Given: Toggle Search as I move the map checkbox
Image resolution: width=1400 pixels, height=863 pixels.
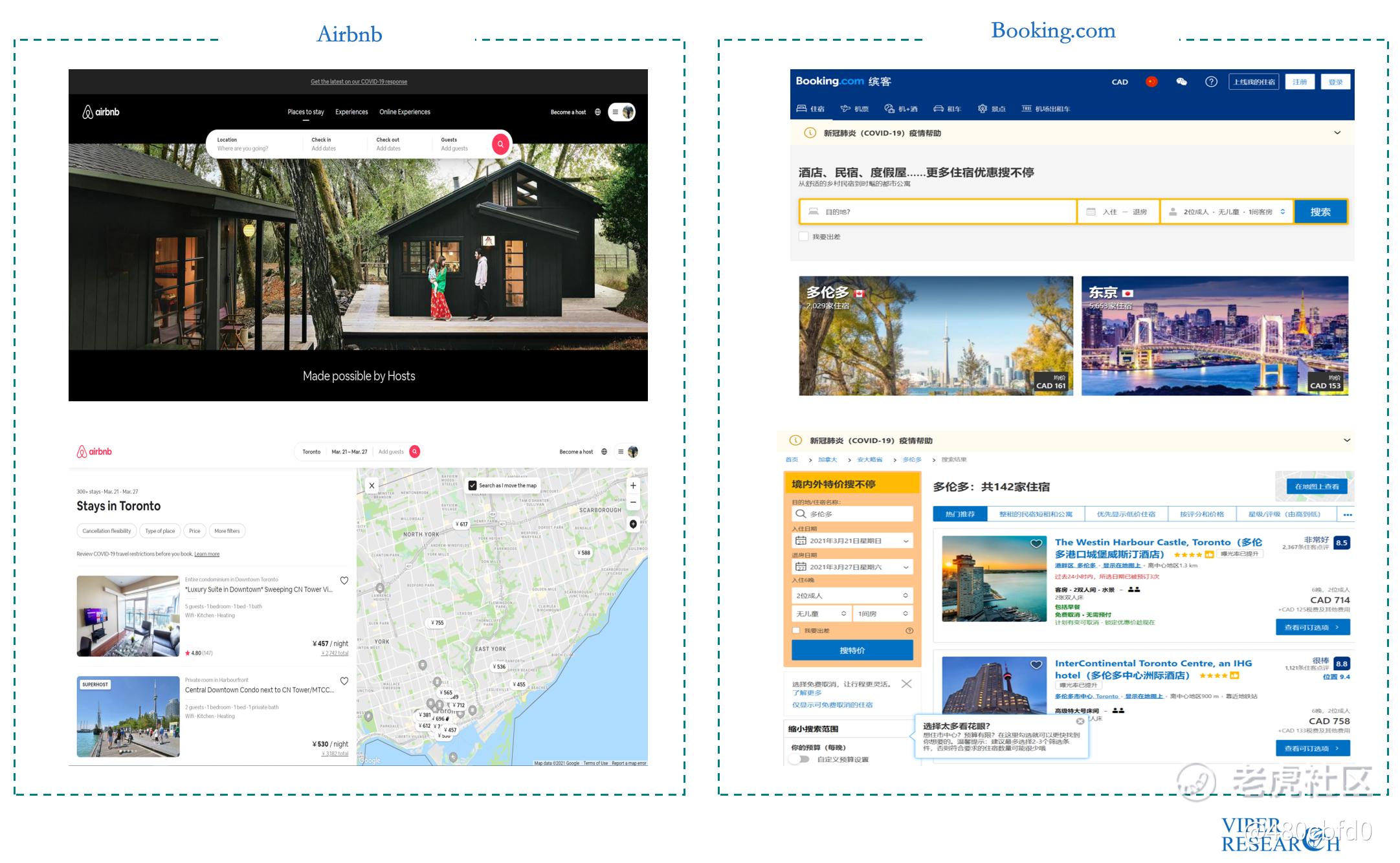Looking at the screenshot, I should click(472, 485).
